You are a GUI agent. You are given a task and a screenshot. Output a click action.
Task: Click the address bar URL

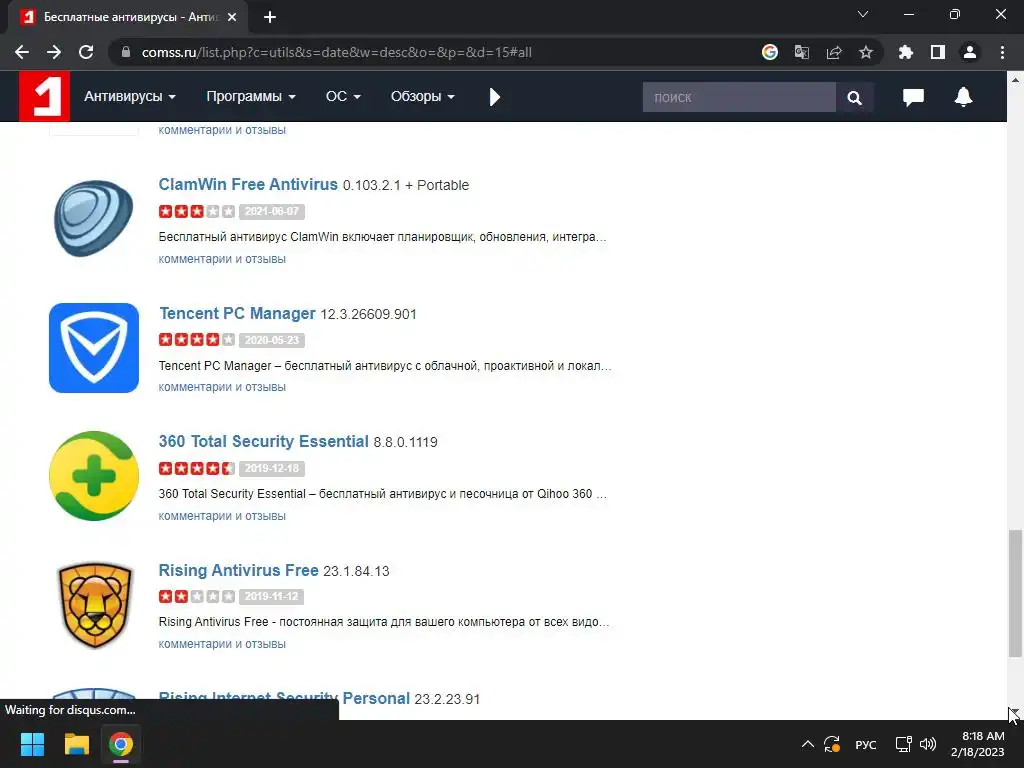336,52
